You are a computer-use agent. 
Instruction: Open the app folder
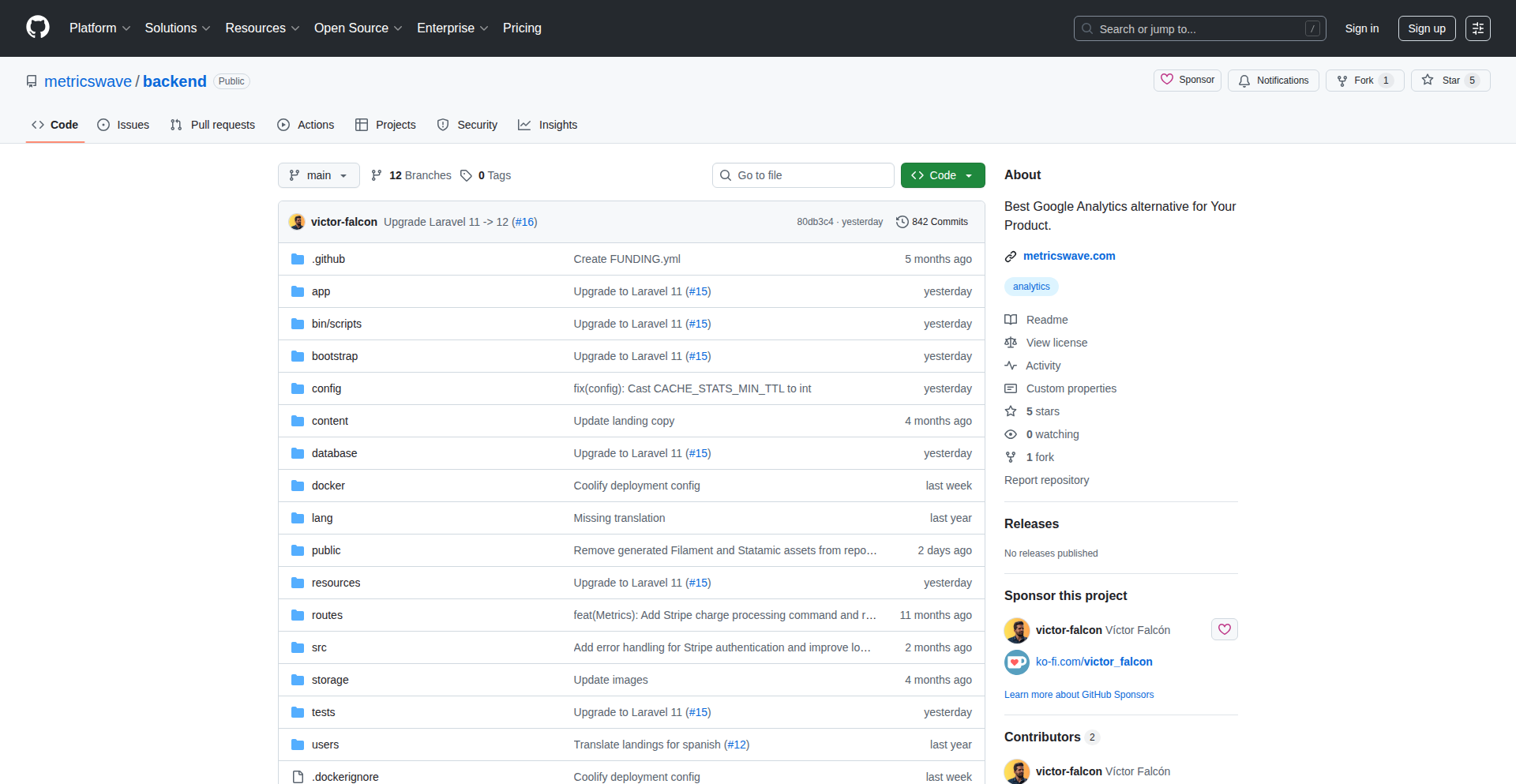coord(321,291)
